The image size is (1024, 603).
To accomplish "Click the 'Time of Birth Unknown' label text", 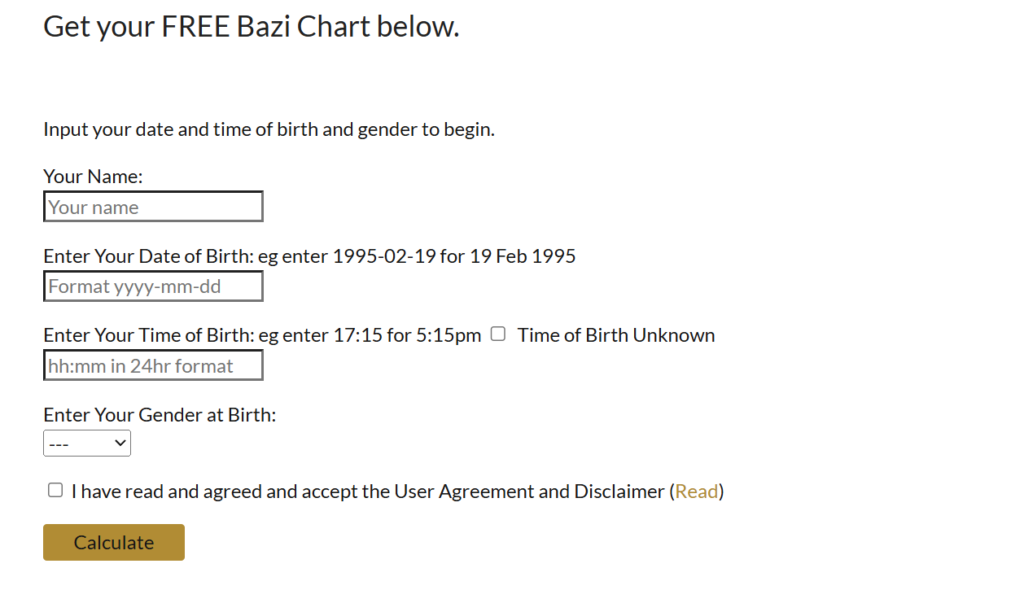I will [616, 335].
